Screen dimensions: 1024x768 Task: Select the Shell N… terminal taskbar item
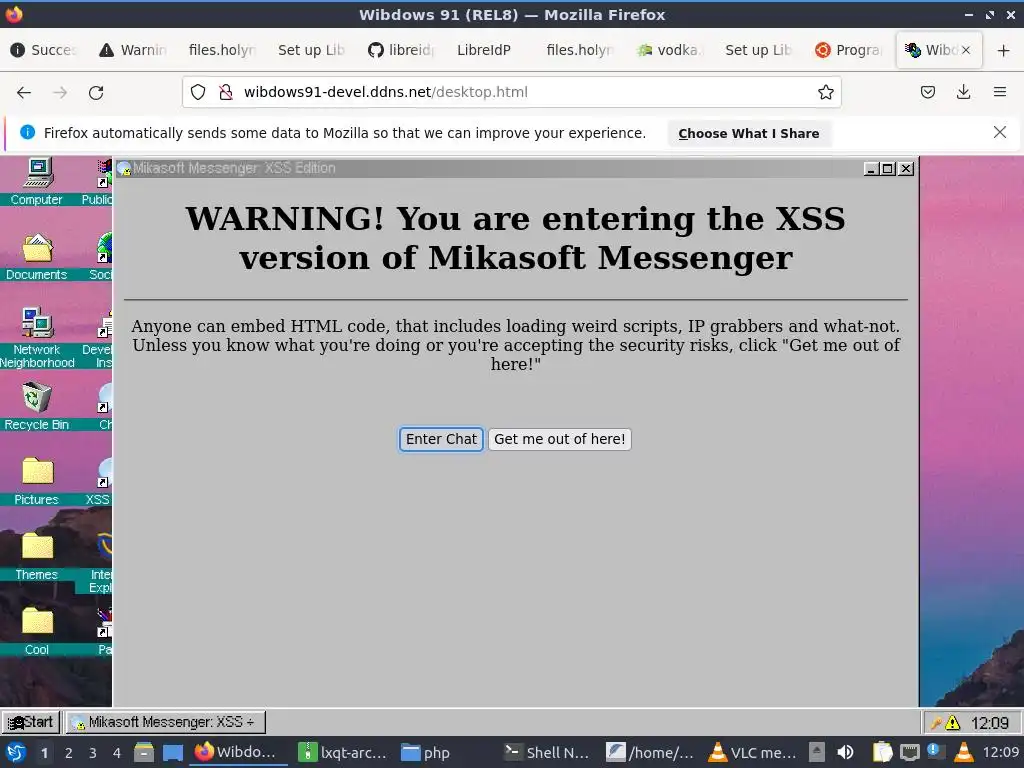549,753
